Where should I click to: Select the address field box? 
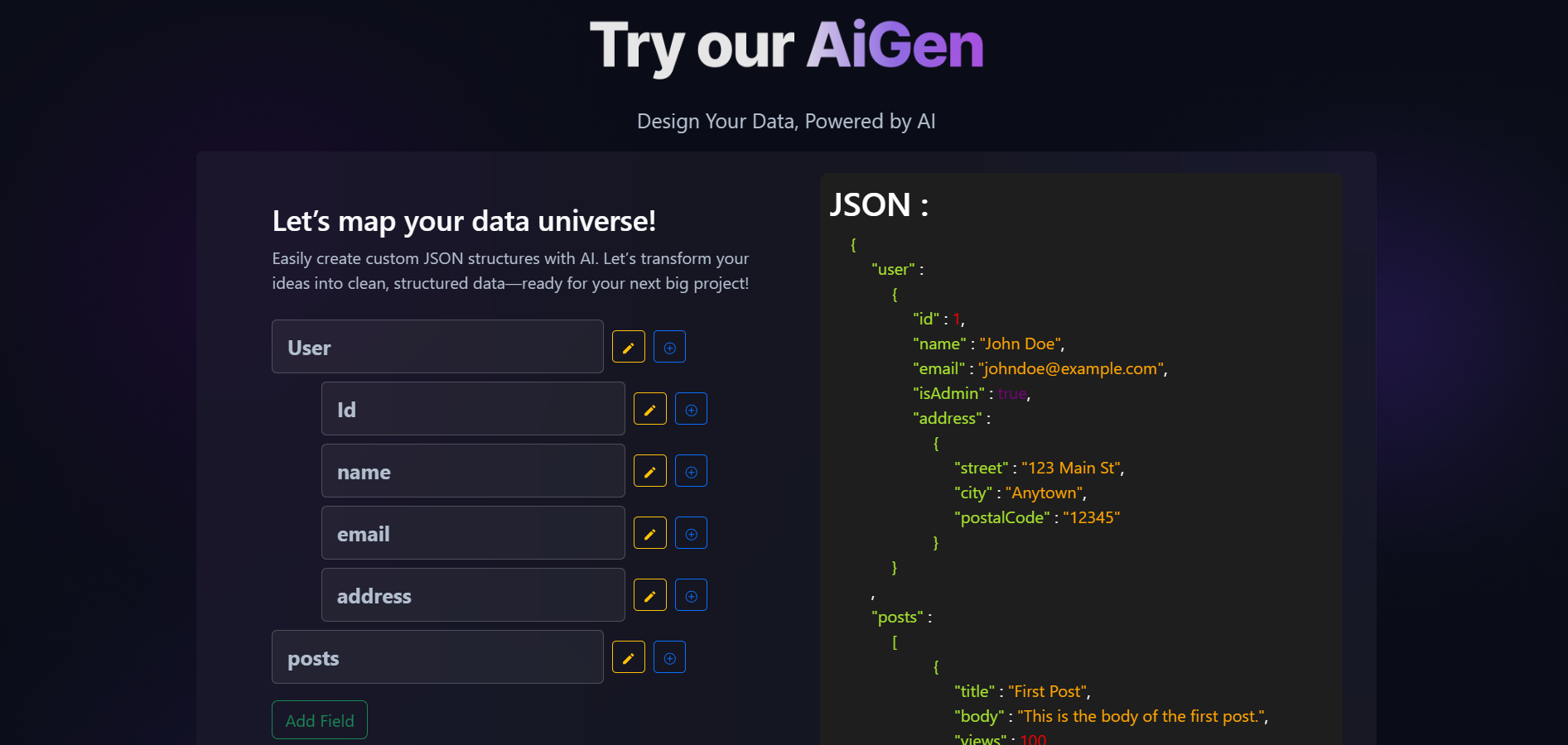[473, 595]
